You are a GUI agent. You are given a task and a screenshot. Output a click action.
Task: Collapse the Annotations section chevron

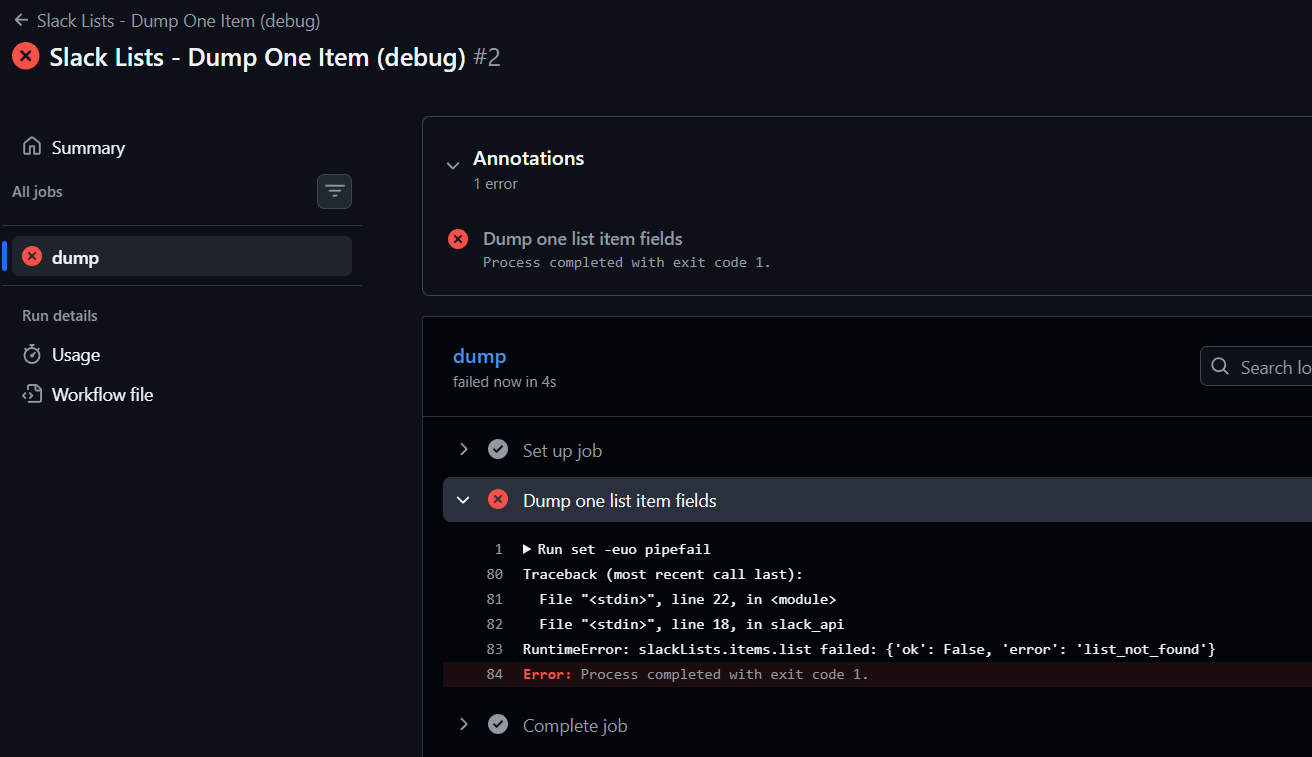click(x=453, y=165)
